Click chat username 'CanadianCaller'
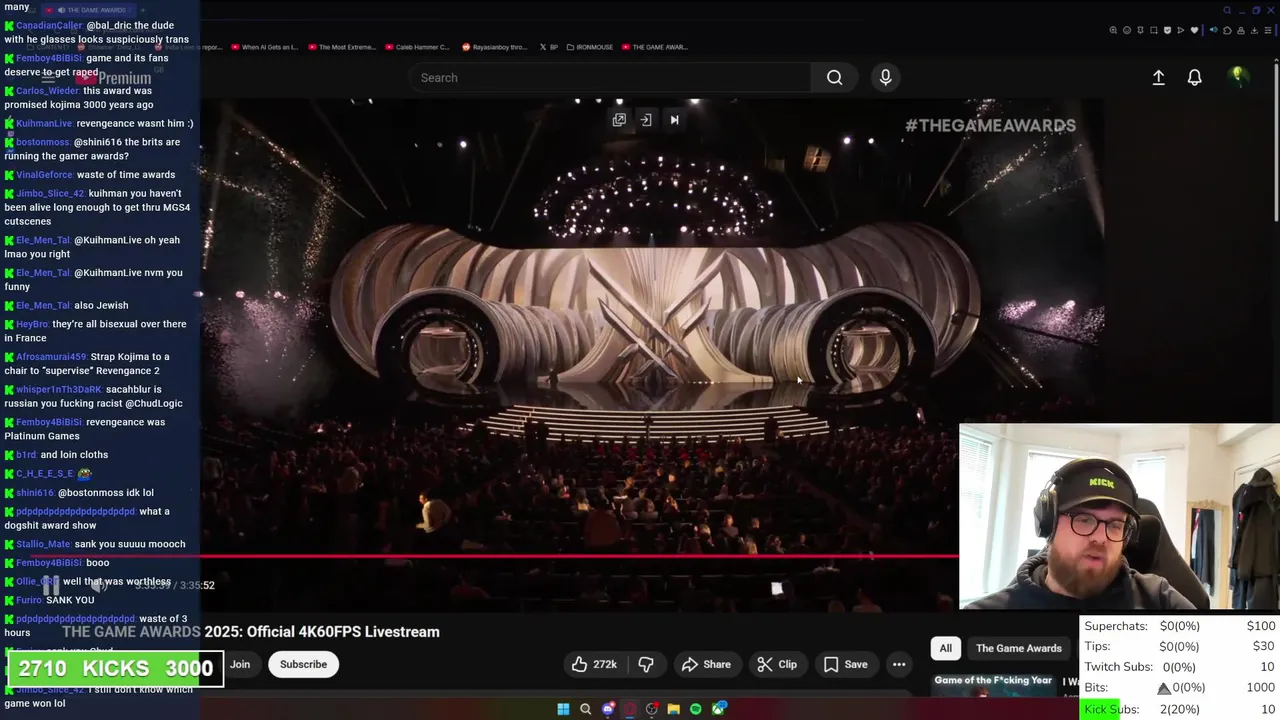Viewport: 1280px width, 720px height. [49, 25]
